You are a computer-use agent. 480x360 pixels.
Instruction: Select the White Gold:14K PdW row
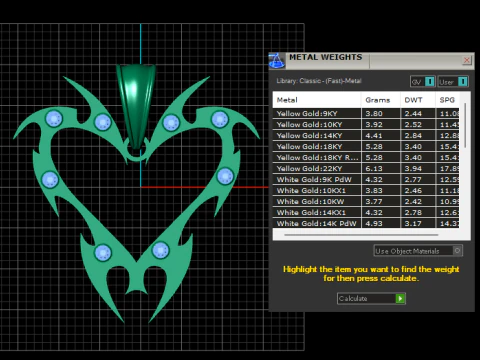pyautogui.click(x=366, y=223)
